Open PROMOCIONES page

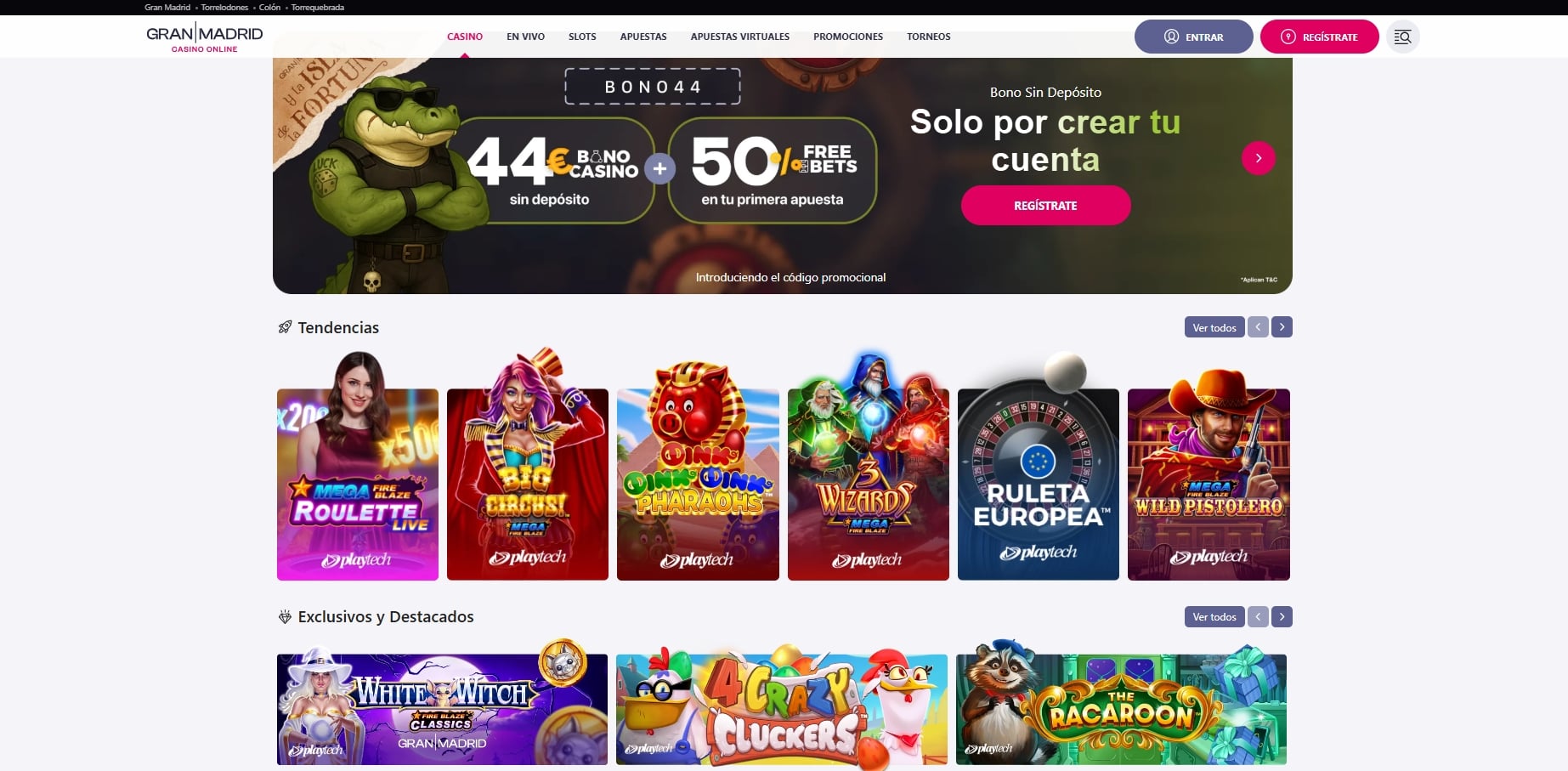coord(848,37)
